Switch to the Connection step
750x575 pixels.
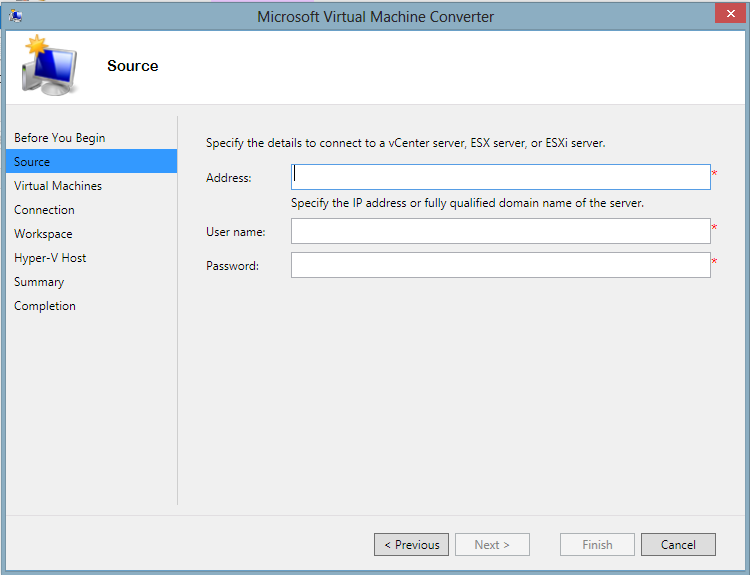(44, 210)
